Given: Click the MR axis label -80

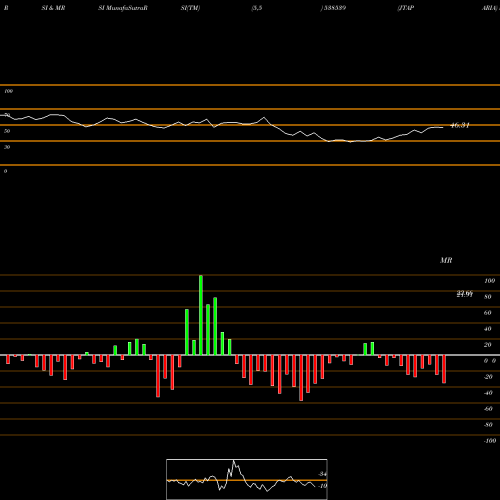Looking at the screenshot, I should click(488, 425).
